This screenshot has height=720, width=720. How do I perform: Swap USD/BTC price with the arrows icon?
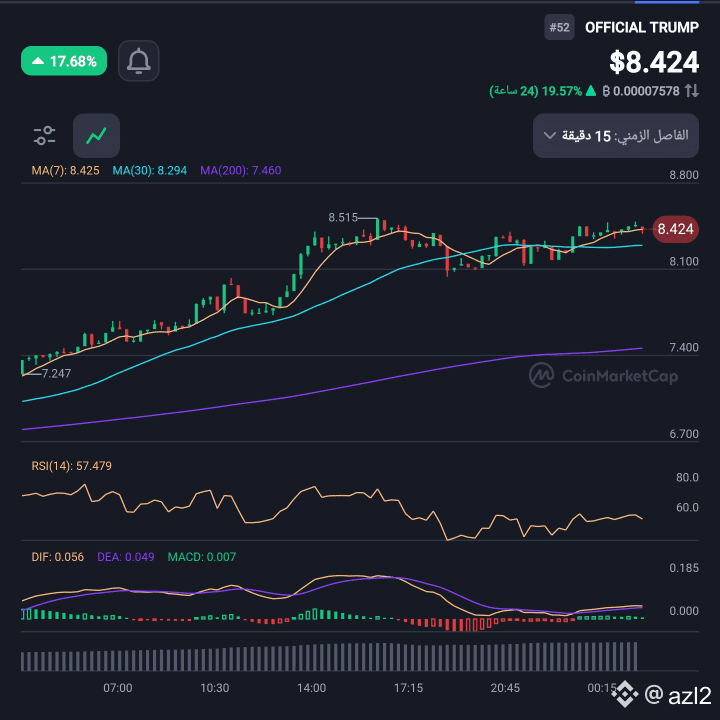pyautogui.click(x=692, y=90)
